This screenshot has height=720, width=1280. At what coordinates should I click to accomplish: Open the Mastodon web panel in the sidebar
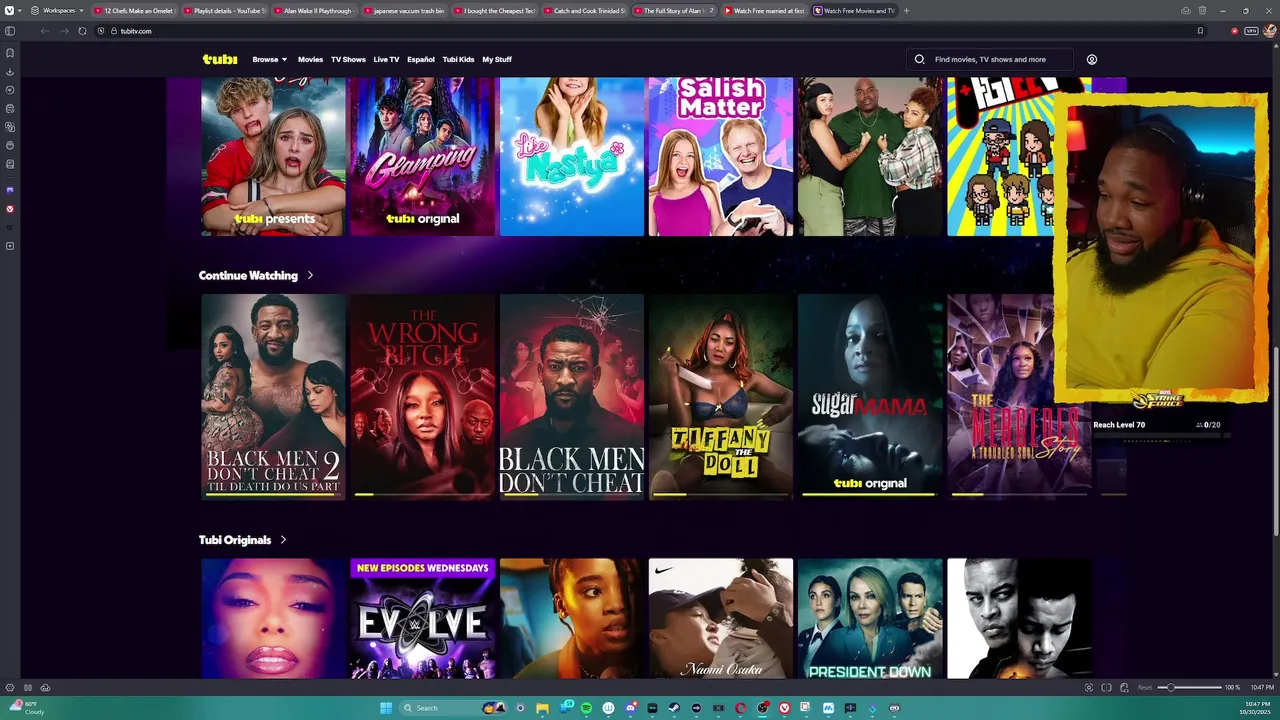click(10, 190)
